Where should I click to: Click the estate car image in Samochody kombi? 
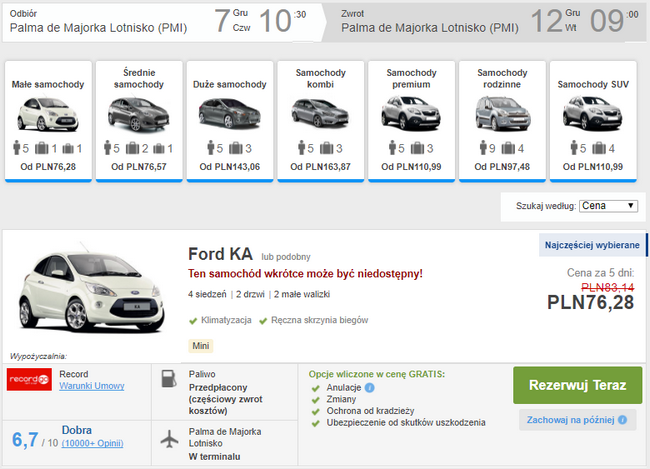[320, 113]
